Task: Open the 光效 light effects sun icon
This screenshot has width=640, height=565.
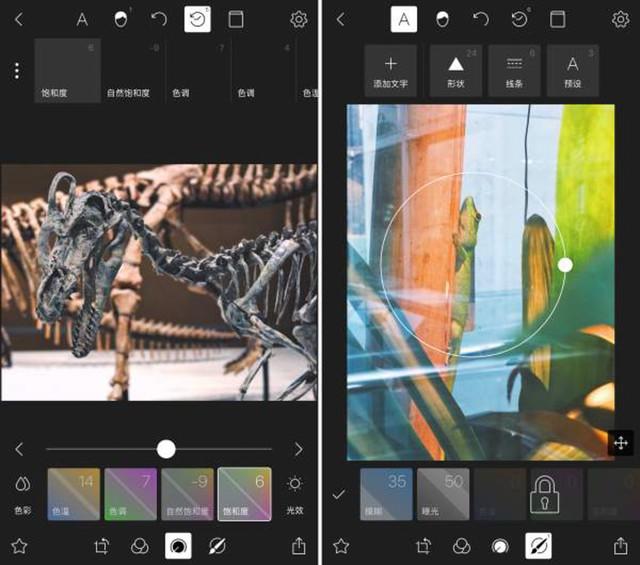Action: click(295, 494)
